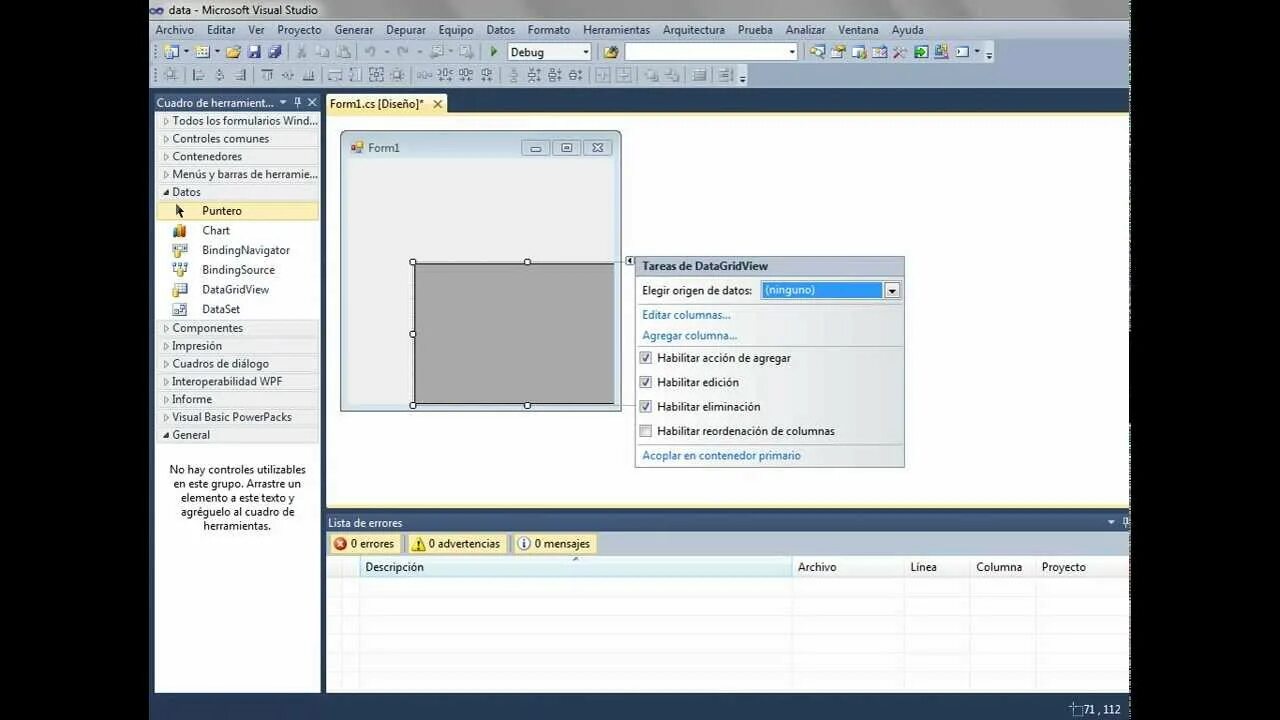Undo with the toolbar Undo arrow
Viewport: 1280px width, 720px height.
pos(370,52)
